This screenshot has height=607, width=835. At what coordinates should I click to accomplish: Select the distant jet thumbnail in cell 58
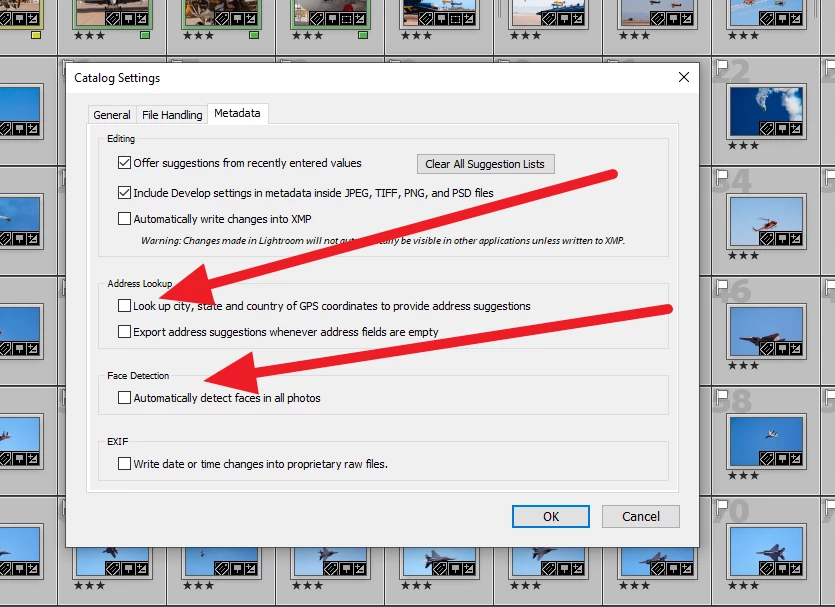click(x=766, y=441)
